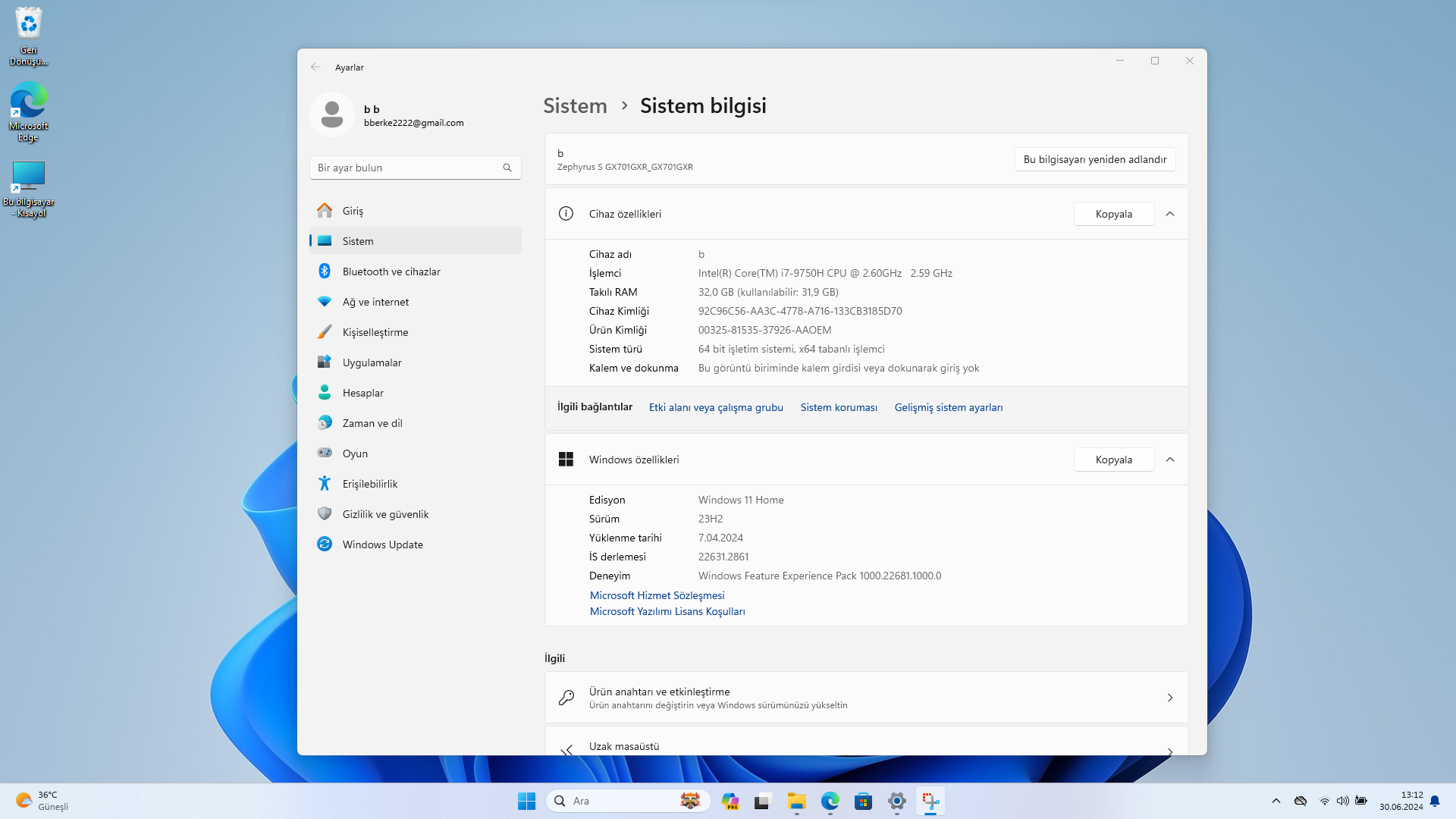This screenshot has height=819, width=1456.
Task: Click the taskbar Ara search box
Action: click(x=628, y=801)
